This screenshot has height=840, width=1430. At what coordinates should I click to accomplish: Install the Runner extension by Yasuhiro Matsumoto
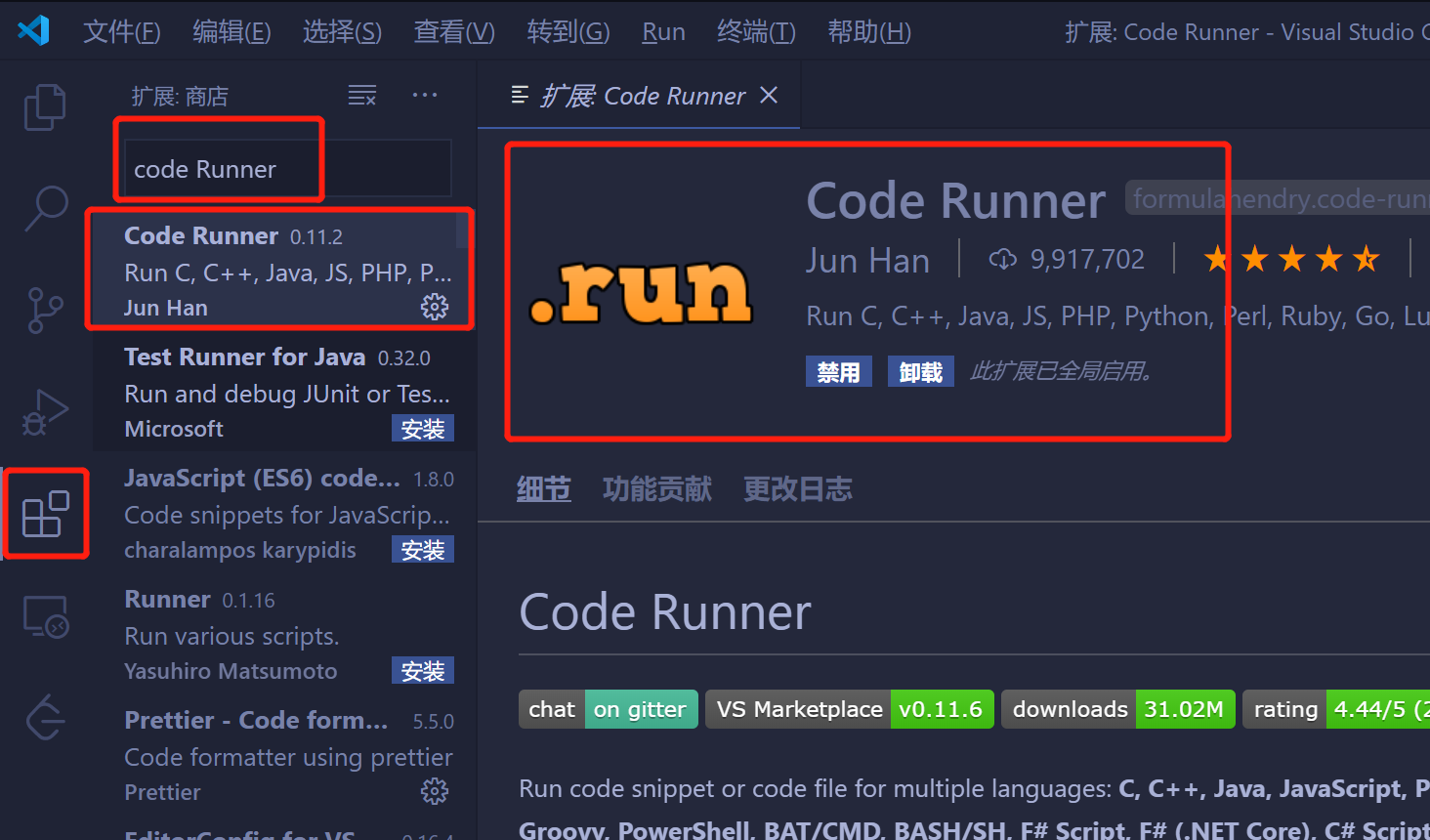(423, 671)
